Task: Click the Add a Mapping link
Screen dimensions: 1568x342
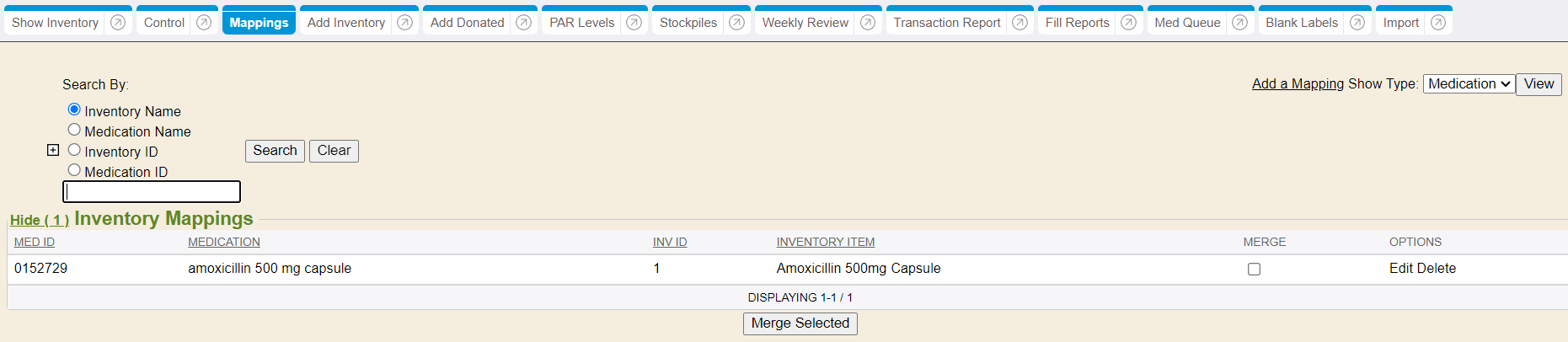Action: coord(1298,84)
